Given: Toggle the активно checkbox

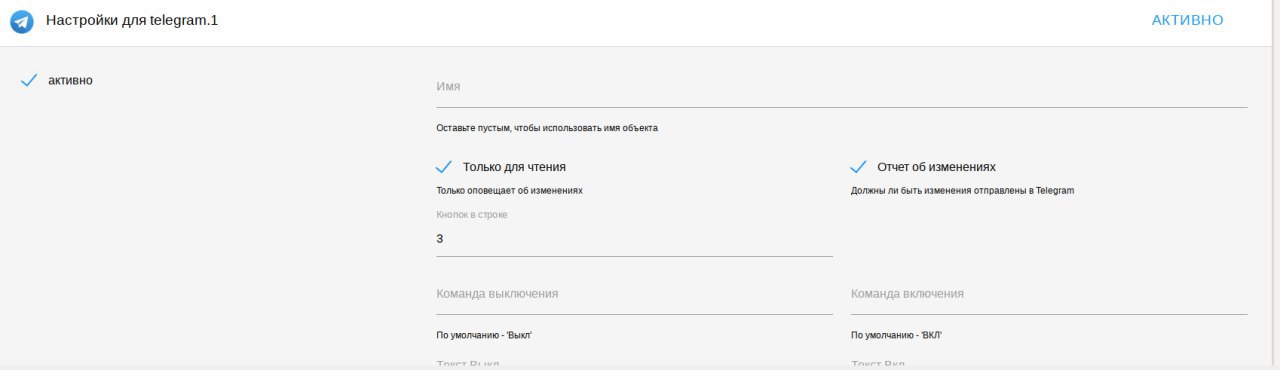Looking at the screenshot, I should pyautogui.click(x=29, y=80).
